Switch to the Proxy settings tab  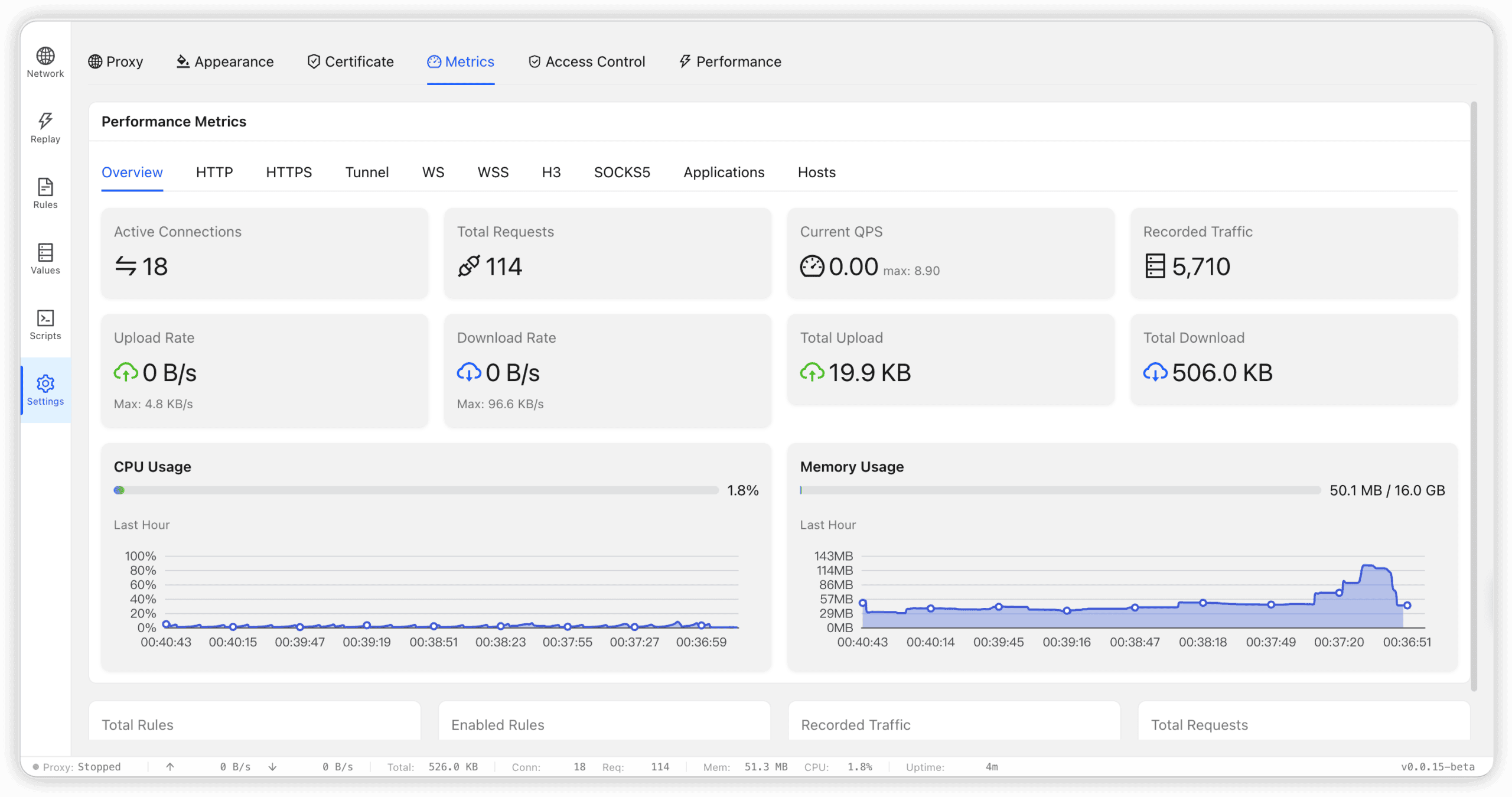[116, 61]
